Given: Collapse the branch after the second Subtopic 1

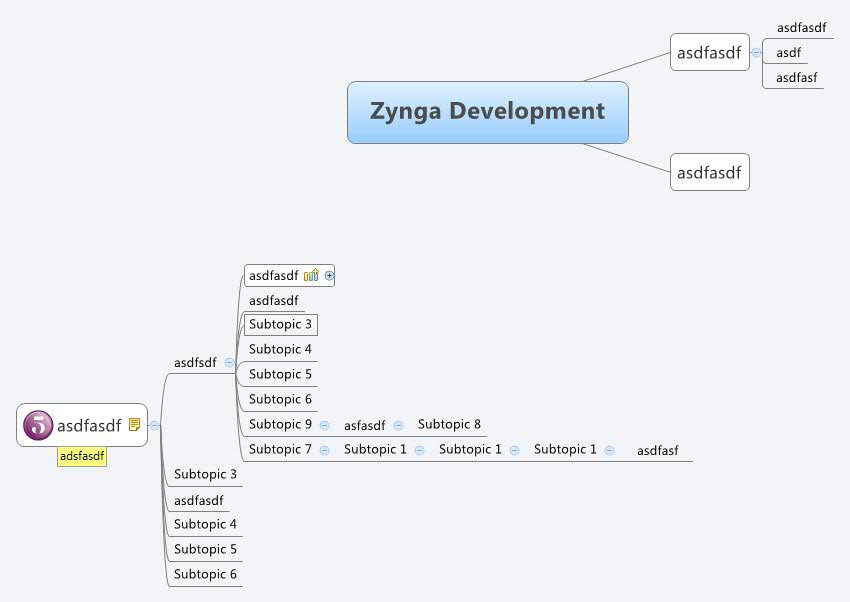Looking at the screenshot, I should pos(513,449).
